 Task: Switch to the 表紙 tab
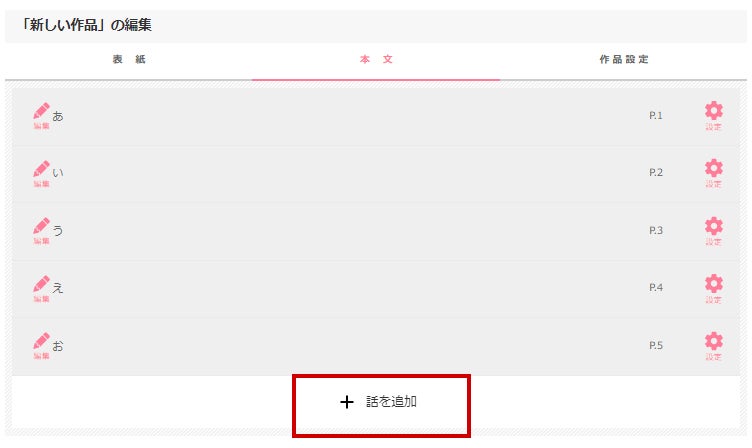pos(129,59)
